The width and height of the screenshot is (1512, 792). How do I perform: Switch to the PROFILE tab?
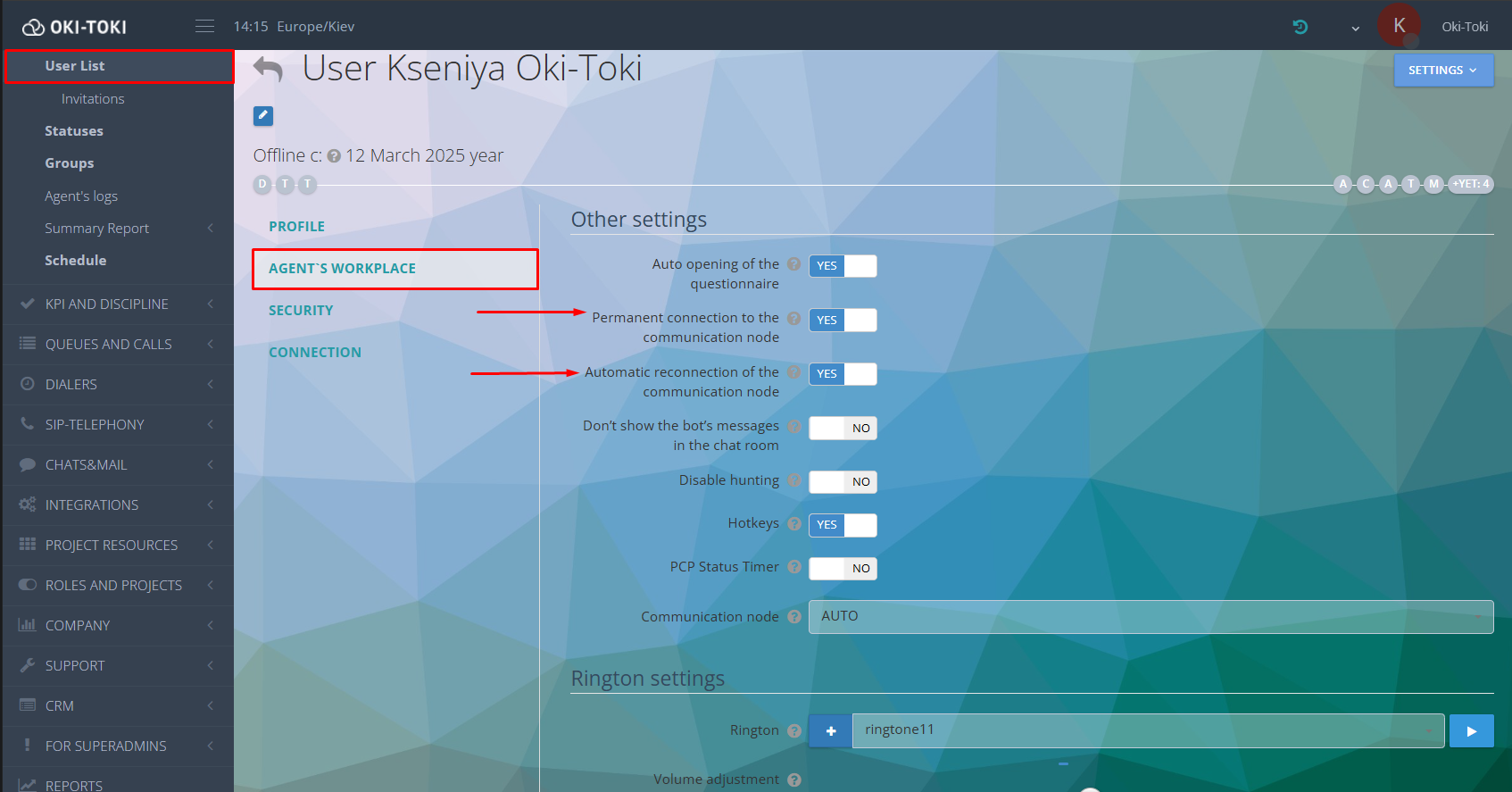297,227
